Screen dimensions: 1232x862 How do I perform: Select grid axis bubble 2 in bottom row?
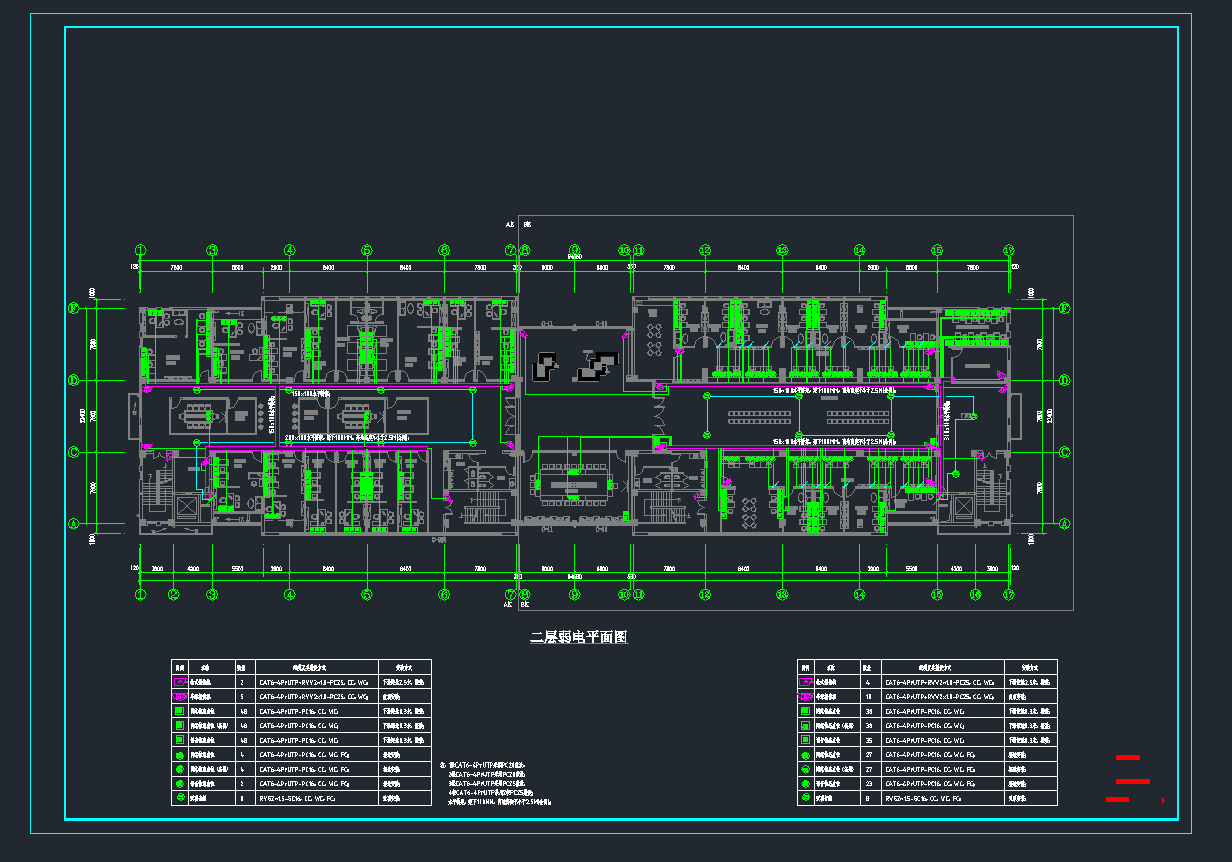click(173, 595)
